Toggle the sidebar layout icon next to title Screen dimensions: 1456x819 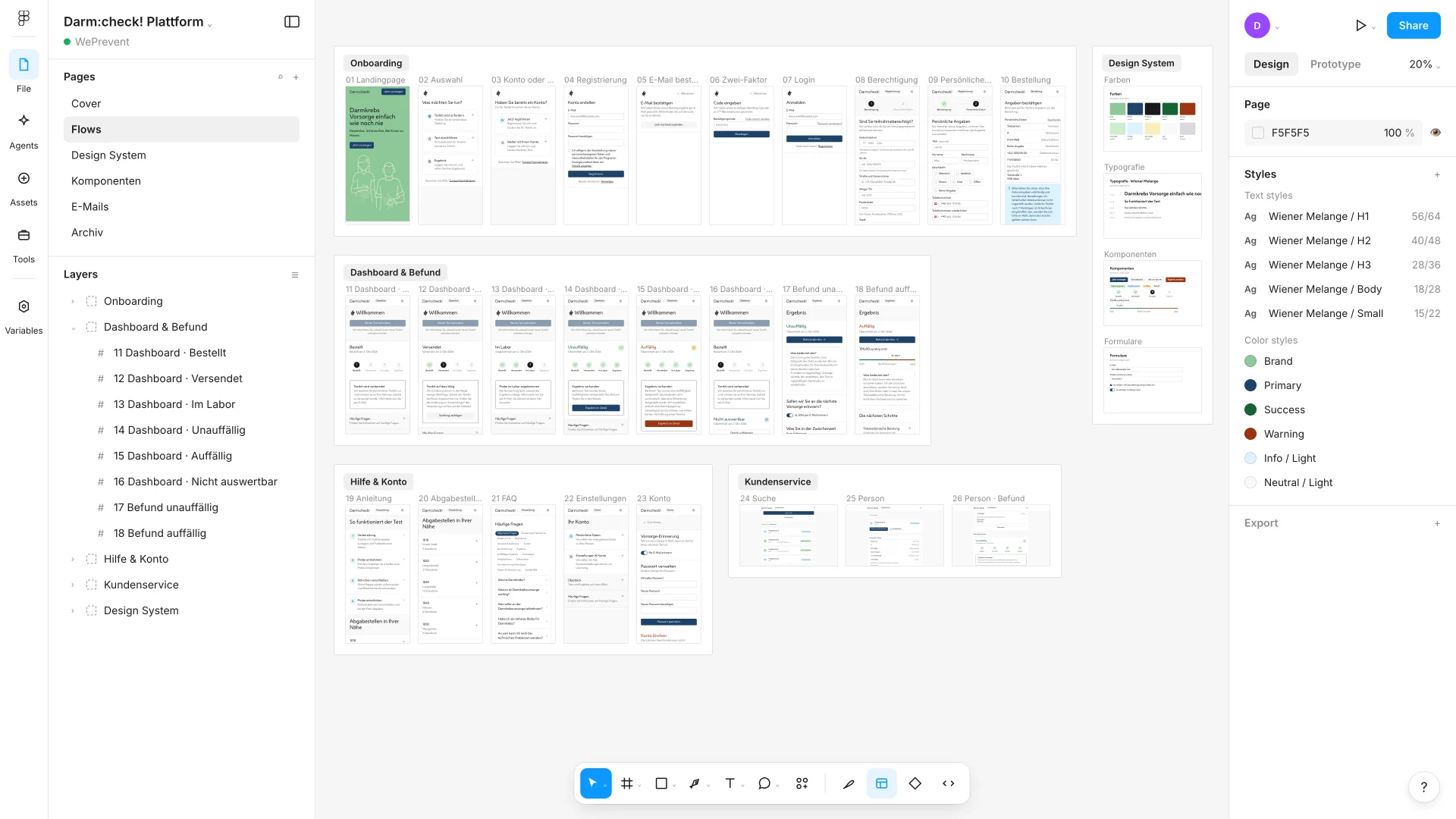click(x=292, y=22)
